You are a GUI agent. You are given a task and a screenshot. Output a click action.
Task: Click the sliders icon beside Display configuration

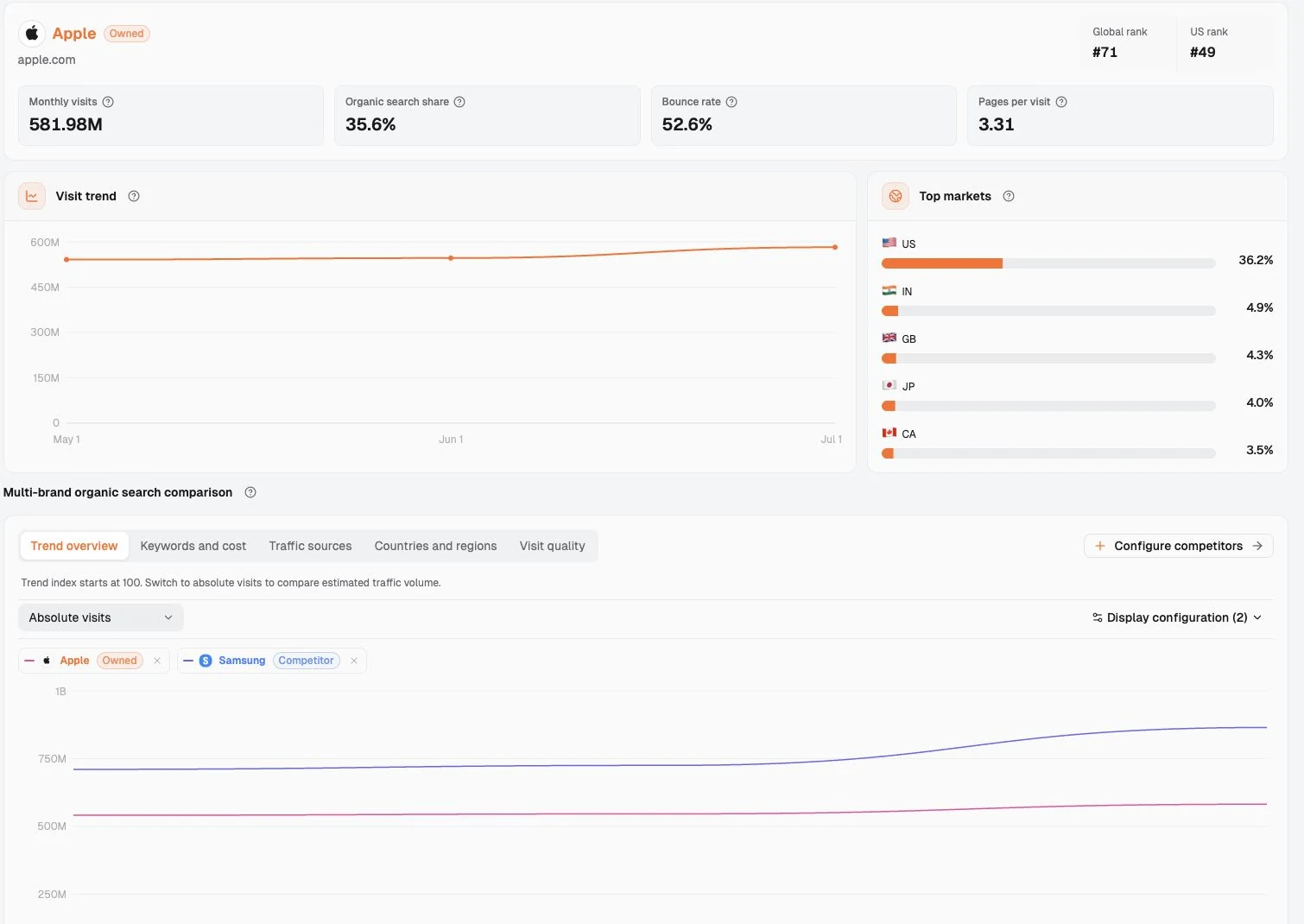pyautogui.click(x=1098, y=617)
